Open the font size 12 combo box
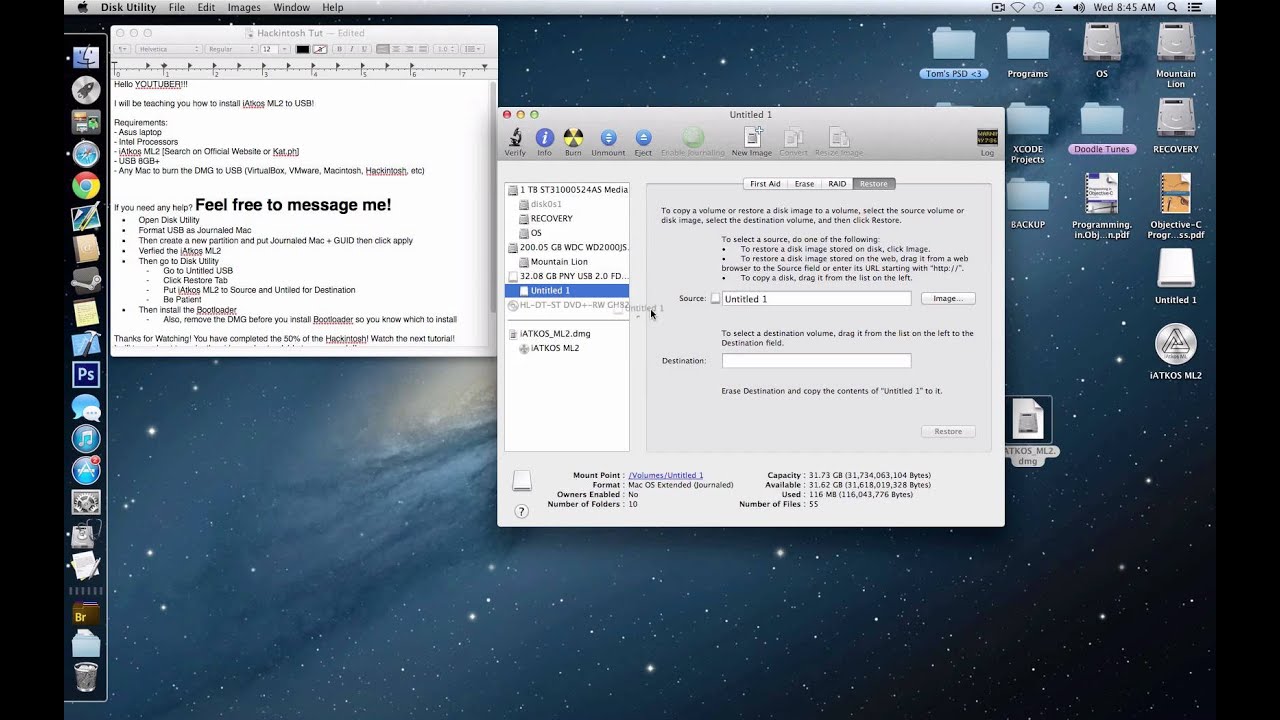The width and height of the screenshot is (1280, 720). click(x=273, y=48)
